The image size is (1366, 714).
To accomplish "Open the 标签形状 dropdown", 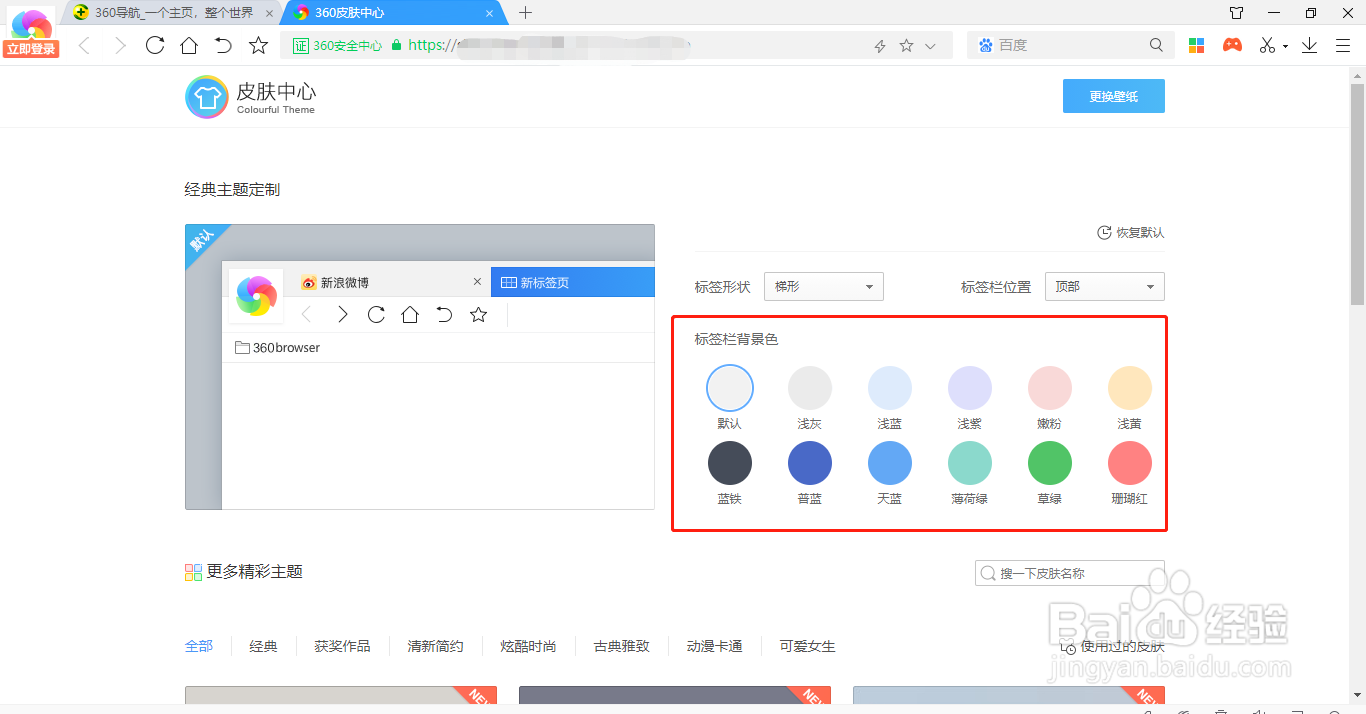I will click(x=824, y=286).
